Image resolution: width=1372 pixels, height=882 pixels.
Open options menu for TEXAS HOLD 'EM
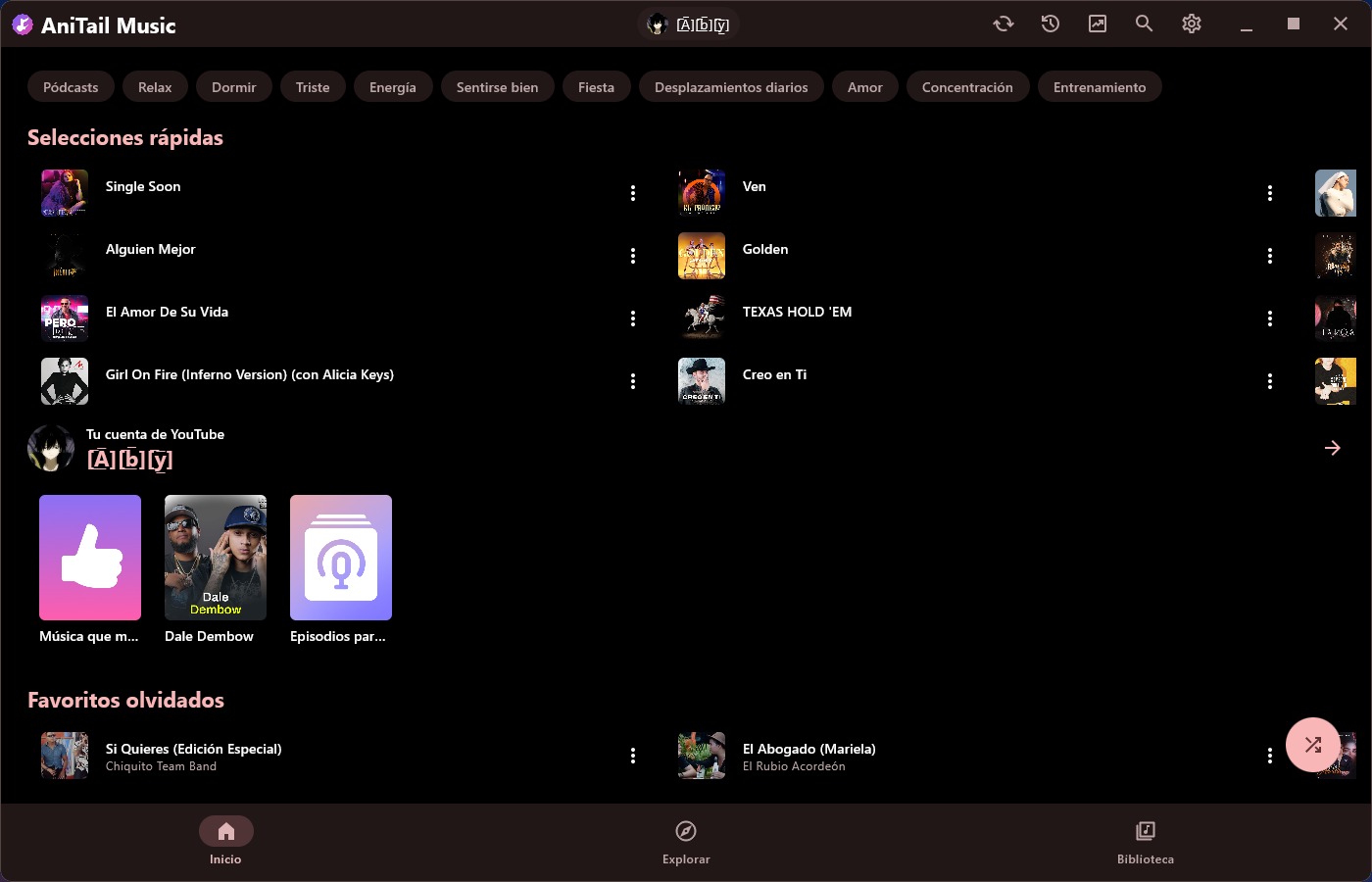tap(1270, 318)
